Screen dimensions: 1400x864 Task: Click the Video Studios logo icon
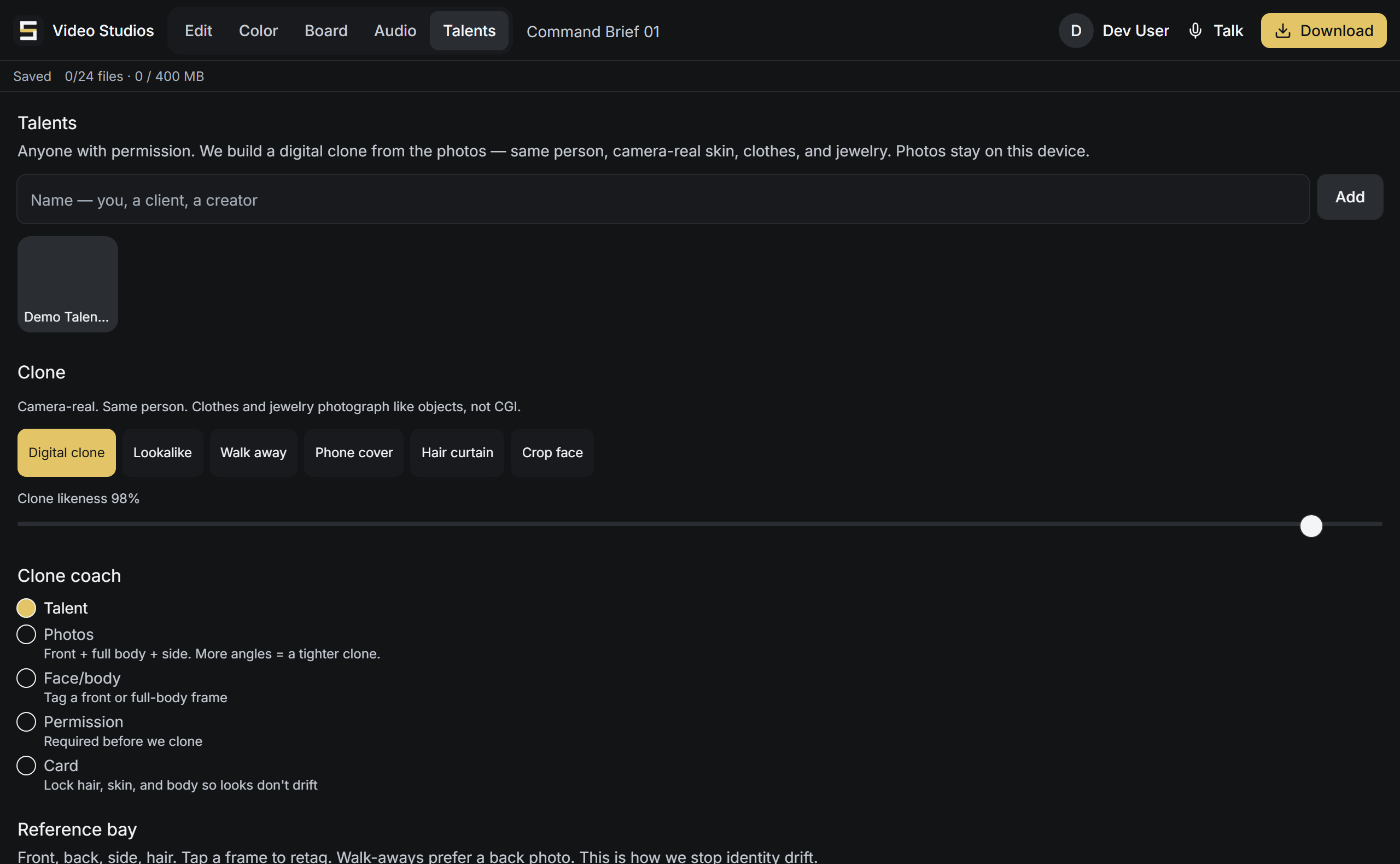tap(28, 30)
